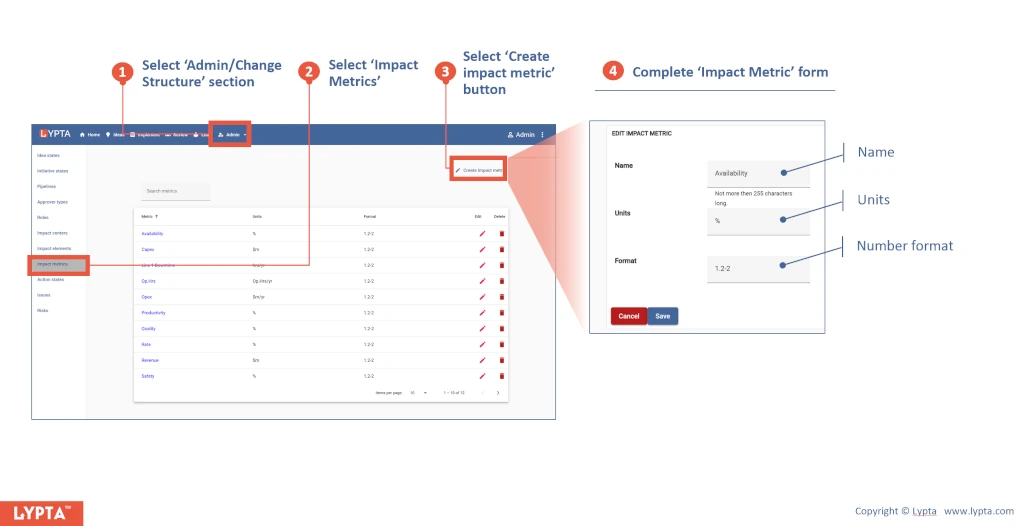Open the Opex metric link
Screen dimensions: 1024x526
pos(147,297)
